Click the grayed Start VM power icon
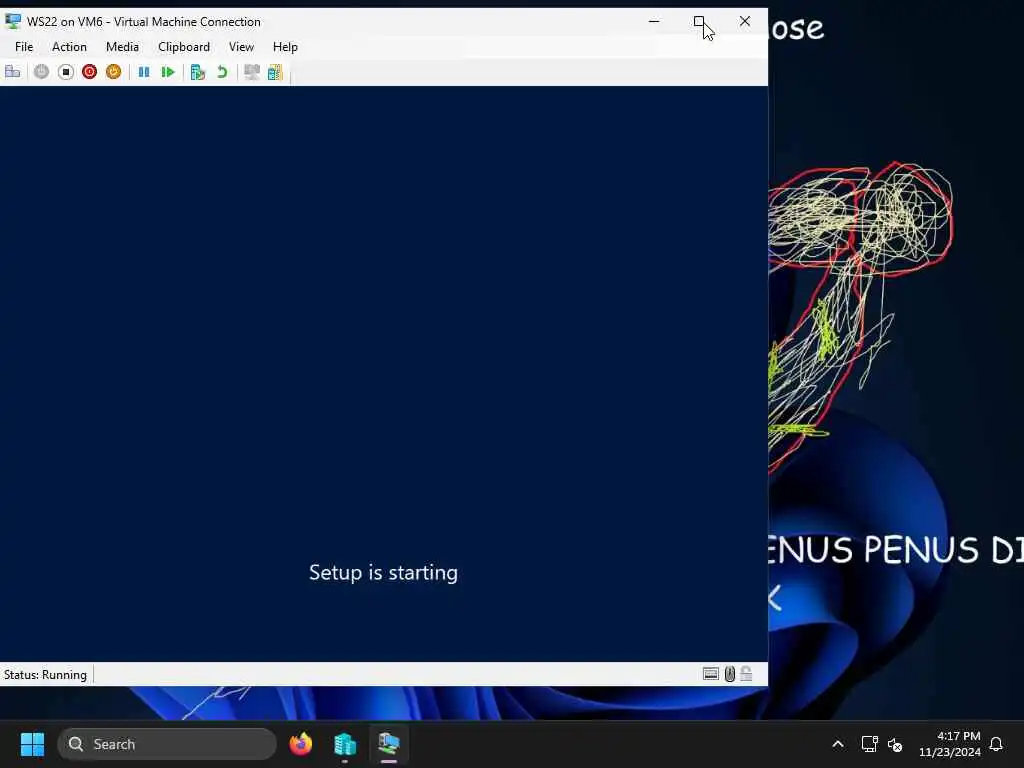1024x768 pixels. [x=41, y=72]
